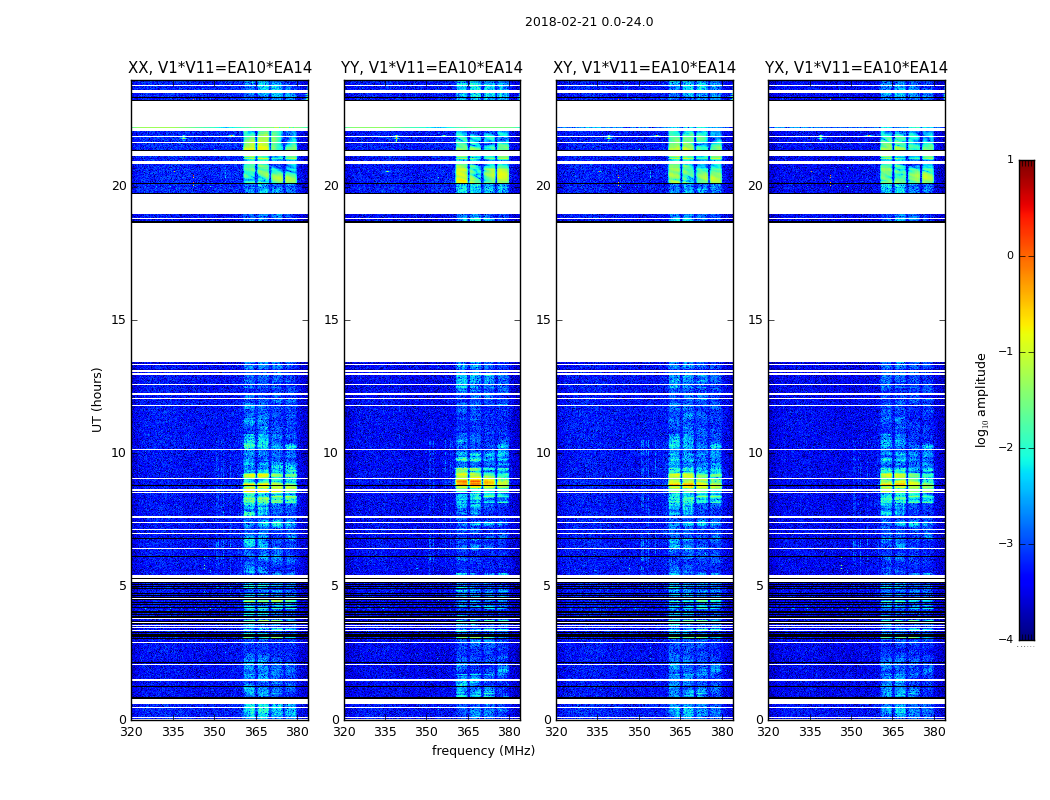This screenshot has height=800, width=1050.
Task: Click the 'log10 amplitude' colorbar label
Action: (x=981, y=399)
